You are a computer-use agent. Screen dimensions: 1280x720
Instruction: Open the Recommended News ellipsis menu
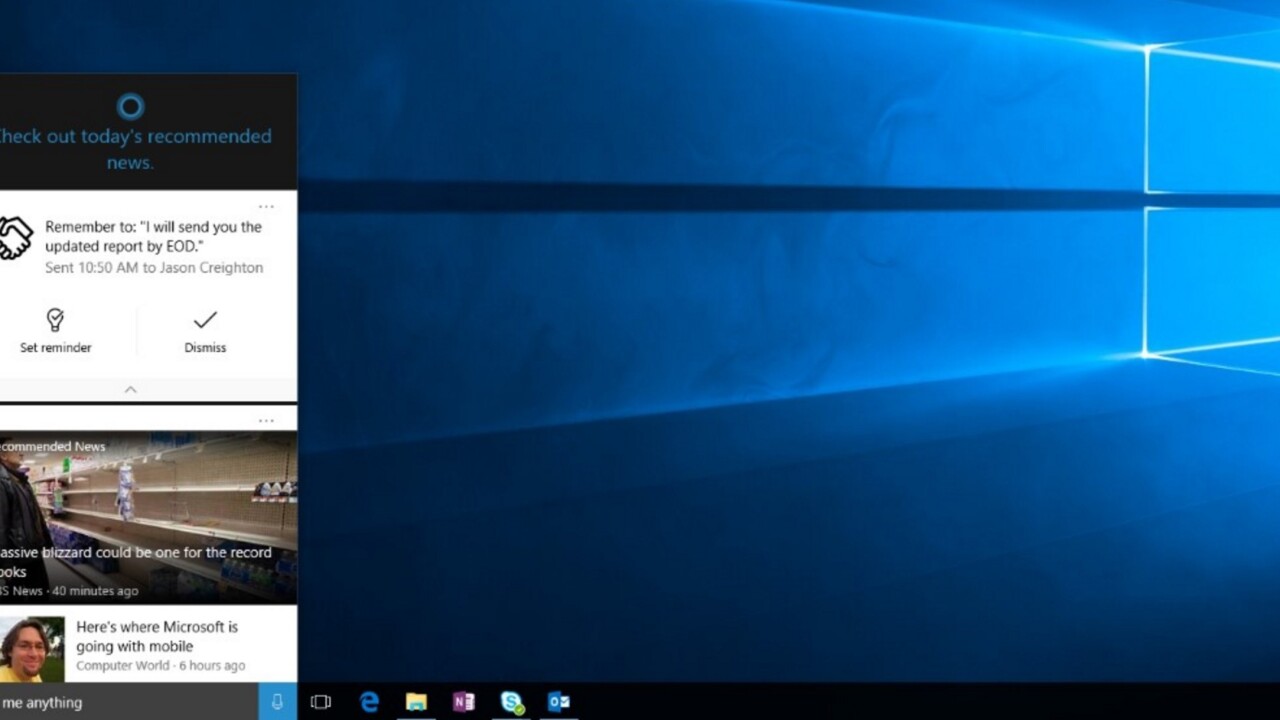(x=266, y=421)
